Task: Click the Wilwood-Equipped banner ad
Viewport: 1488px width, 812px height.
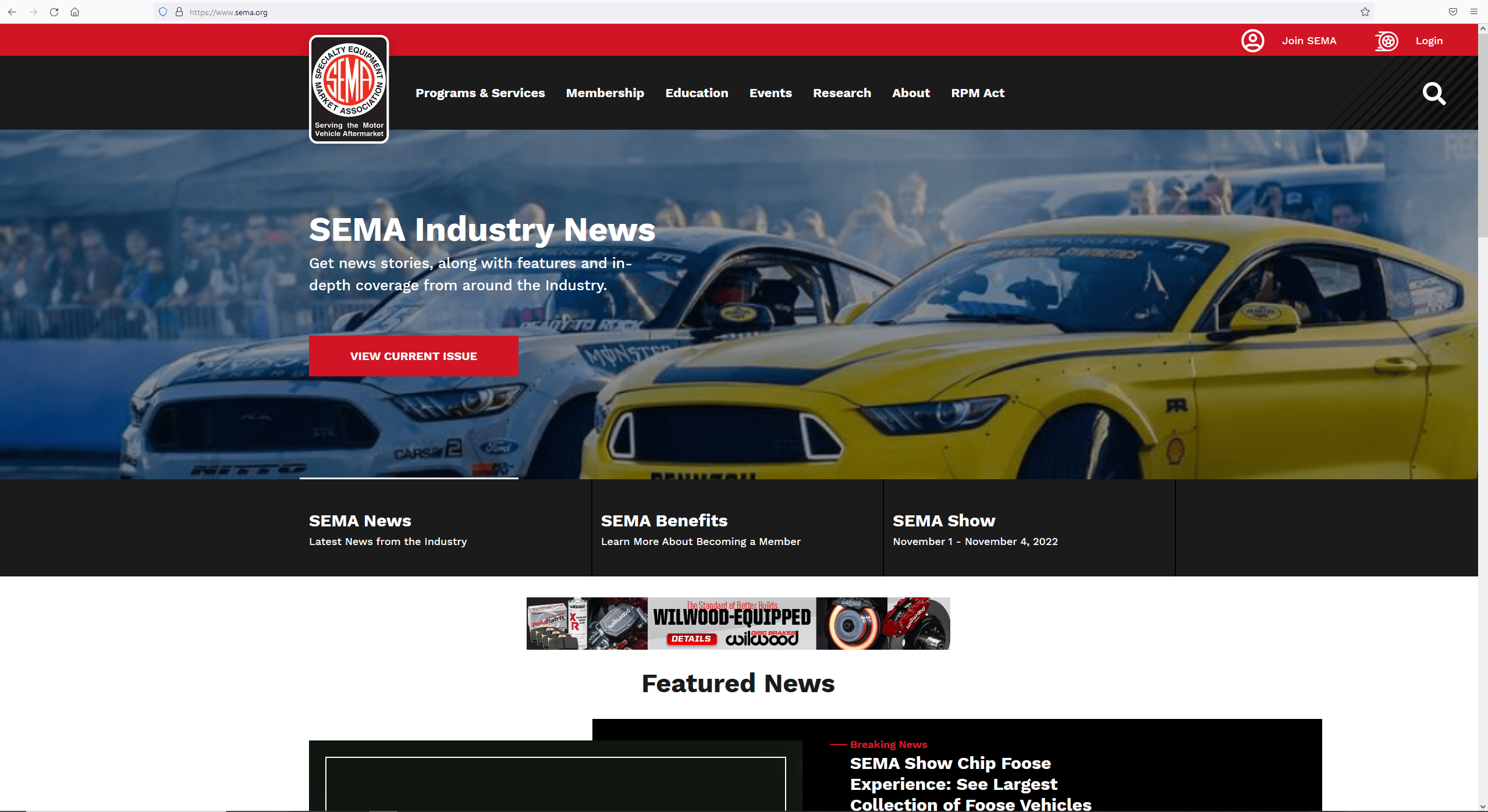Action: (x=738, y=624)
